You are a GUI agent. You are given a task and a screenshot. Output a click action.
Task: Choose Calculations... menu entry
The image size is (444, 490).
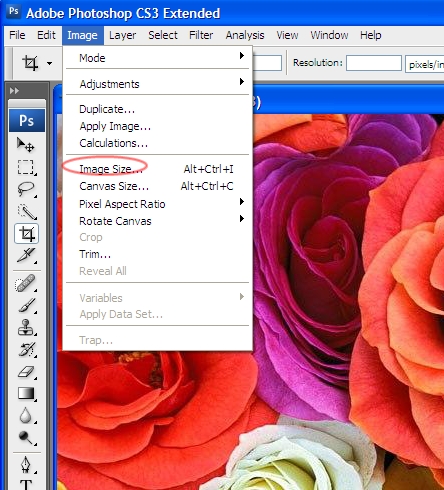[x=157, y=143]
